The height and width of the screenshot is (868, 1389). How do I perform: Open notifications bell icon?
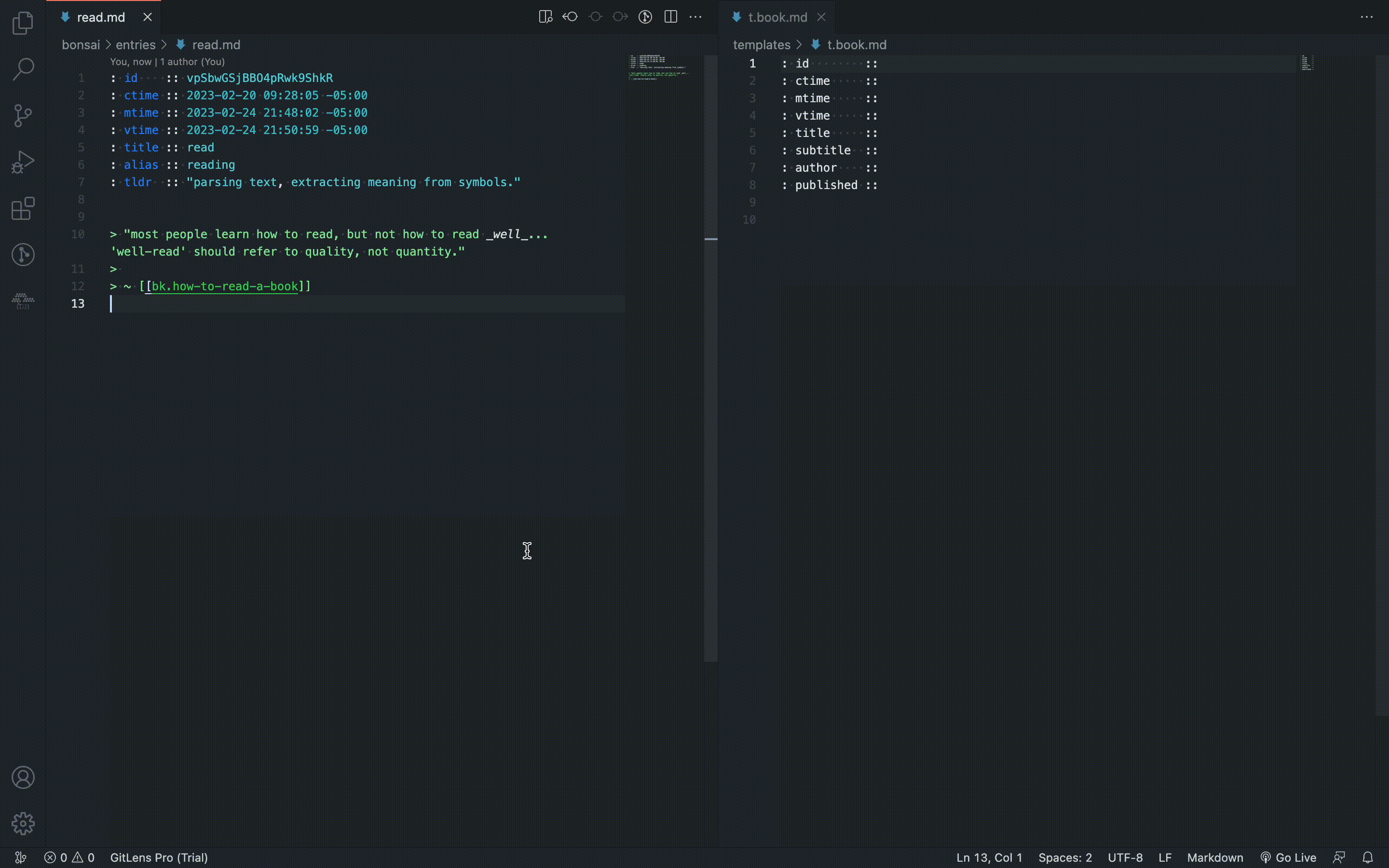click(1368, 858)
